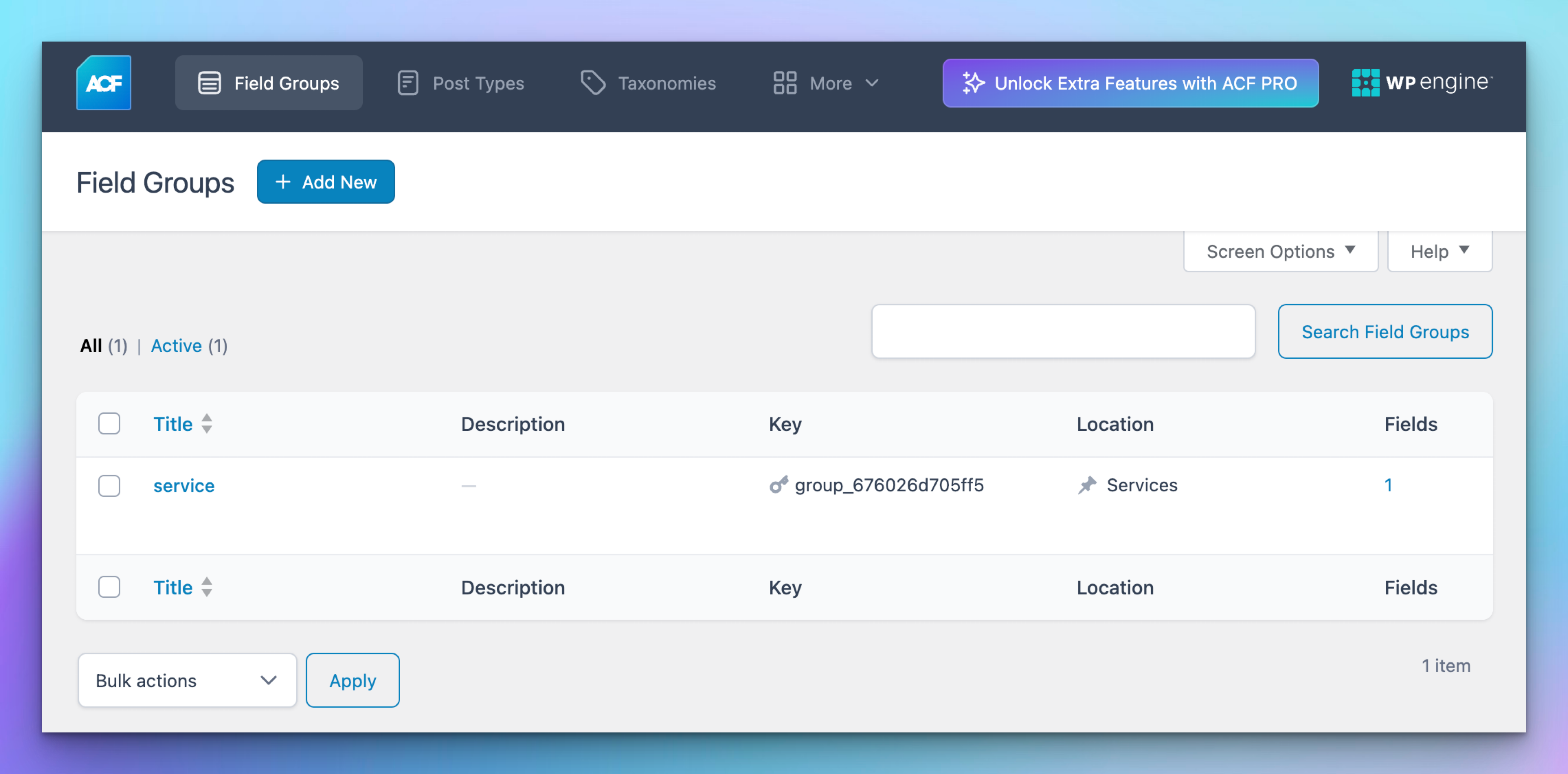Click the key icon beside group_676026d705ff5
The height and width of the screenshot is (774, 1568).
(778, 485)
